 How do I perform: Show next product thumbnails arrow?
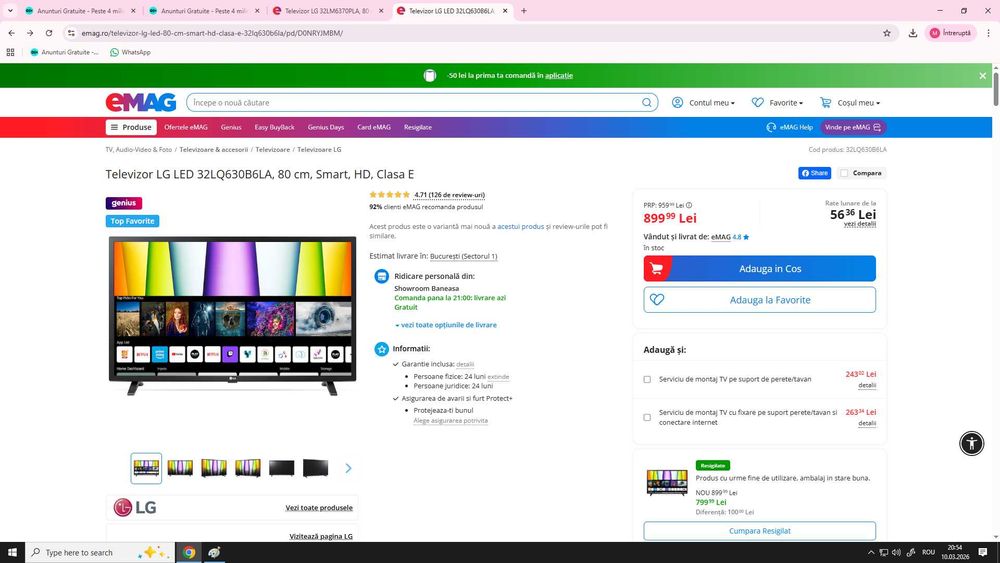pos(348,468)
